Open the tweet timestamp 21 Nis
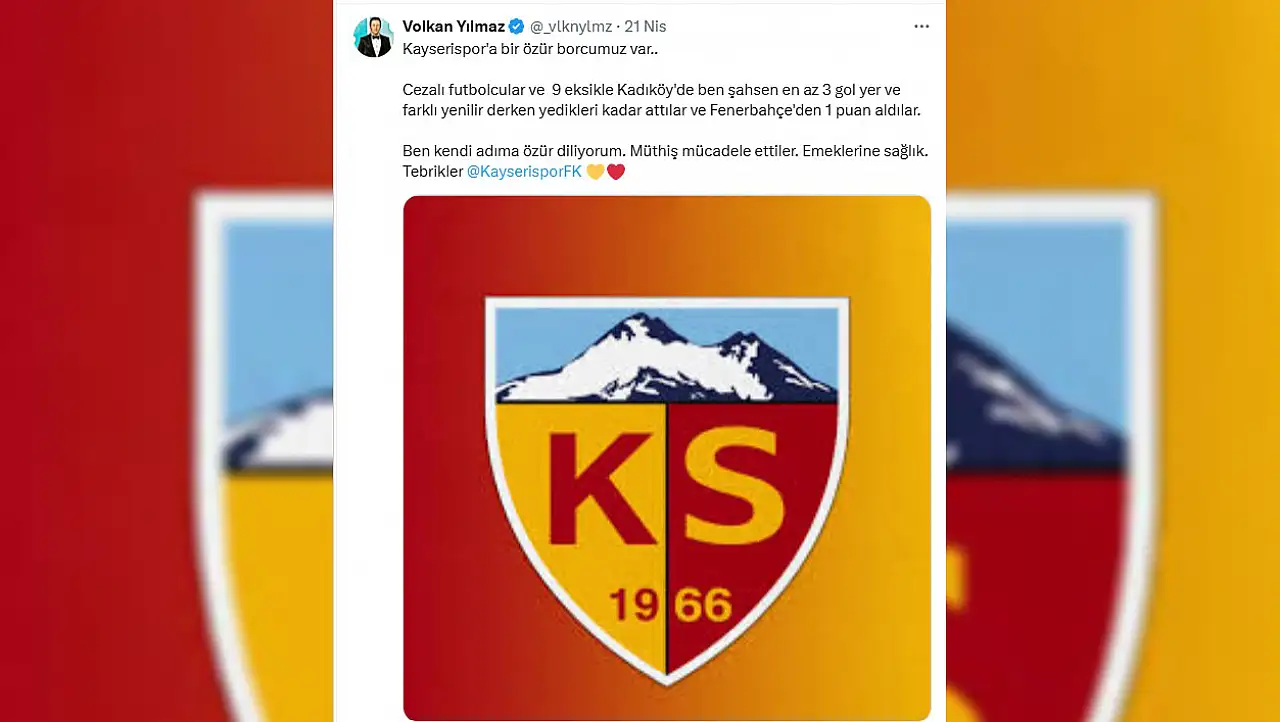 [645, 26]
